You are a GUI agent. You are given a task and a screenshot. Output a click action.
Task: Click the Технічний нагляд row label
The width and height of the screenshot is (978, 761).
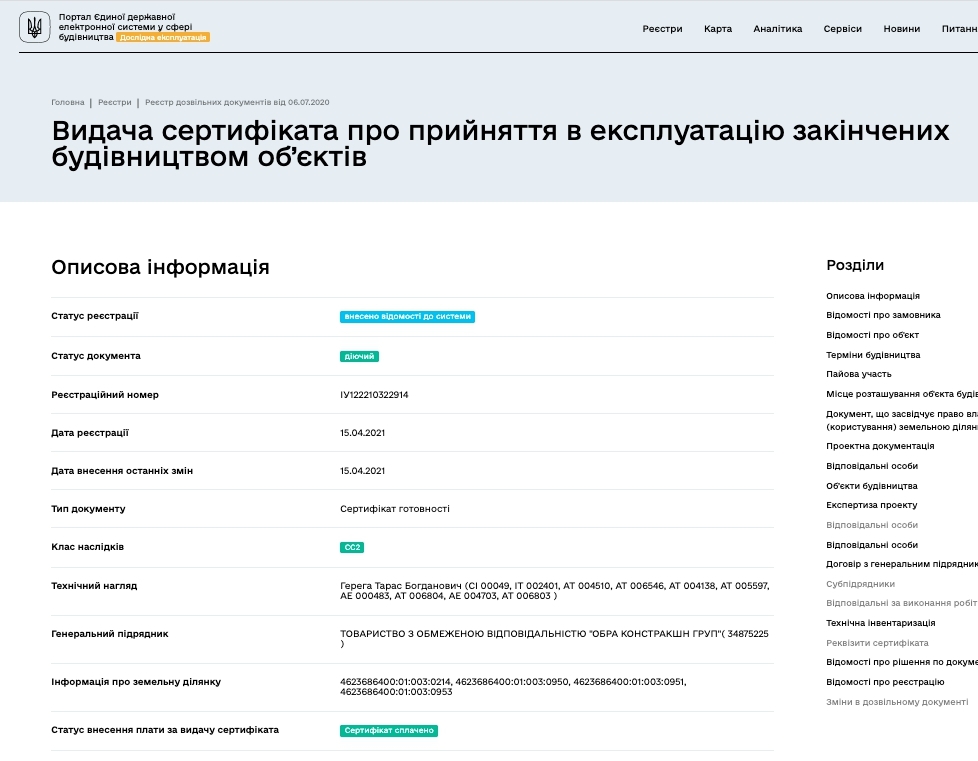click(94, 586)
